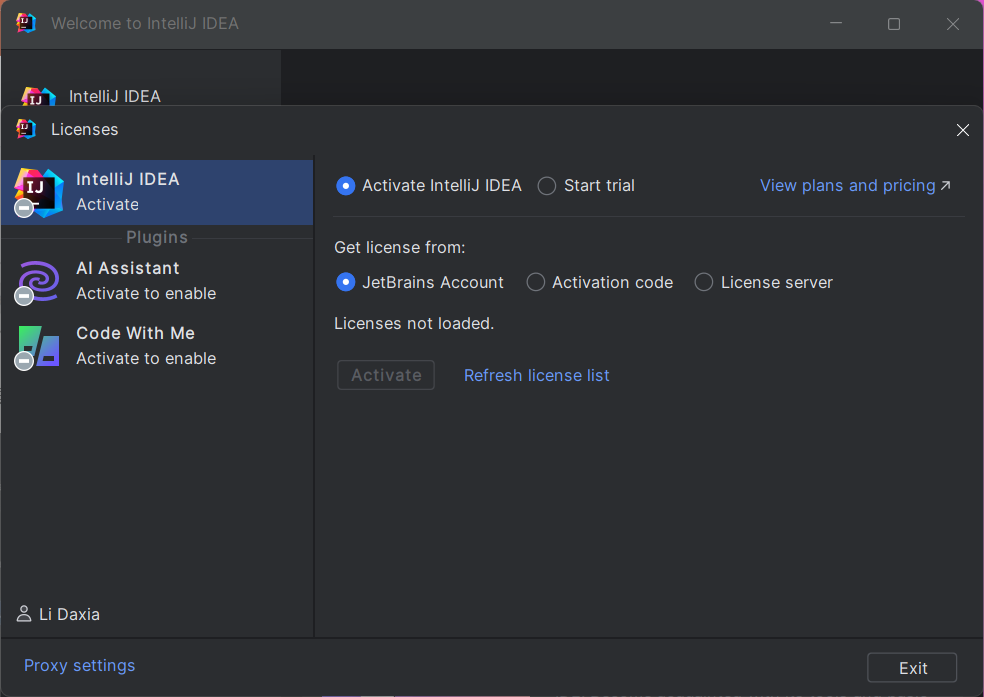Image resolution: width=984 pixels, height=697 pixels.
Task: Close the Licenses dialog
Action: pyautogui.click(x=963, y=130)
